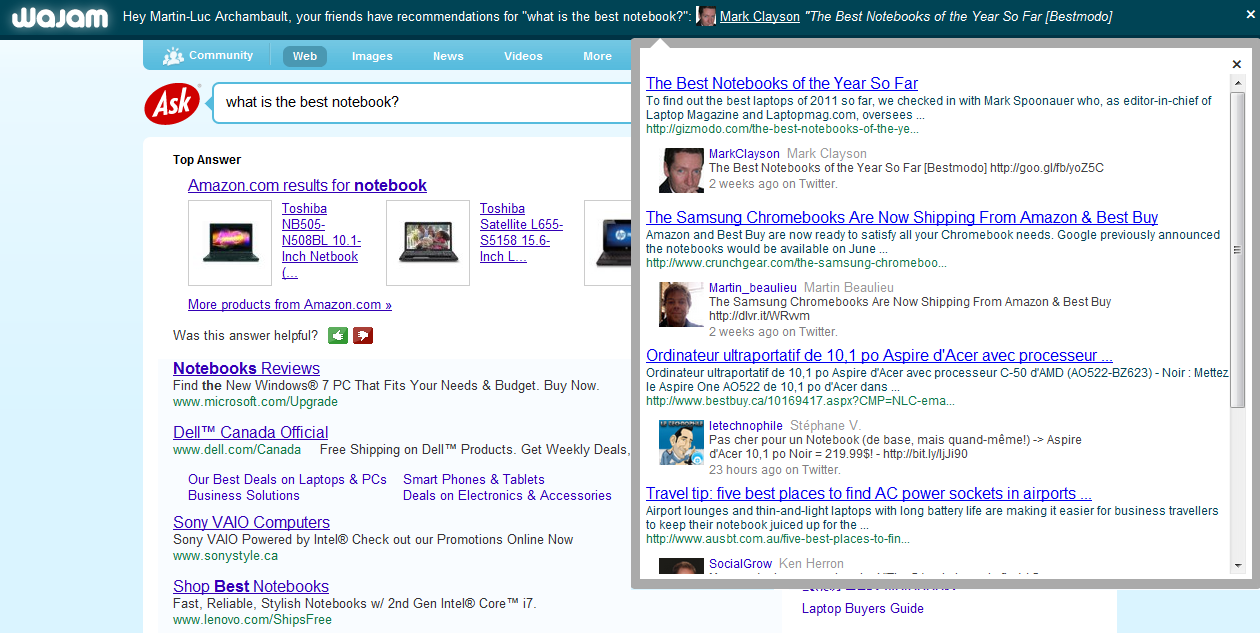
Task: Open the Toshiba NB505-N508BL netbook text link
Action: click(x=321, y=240)
